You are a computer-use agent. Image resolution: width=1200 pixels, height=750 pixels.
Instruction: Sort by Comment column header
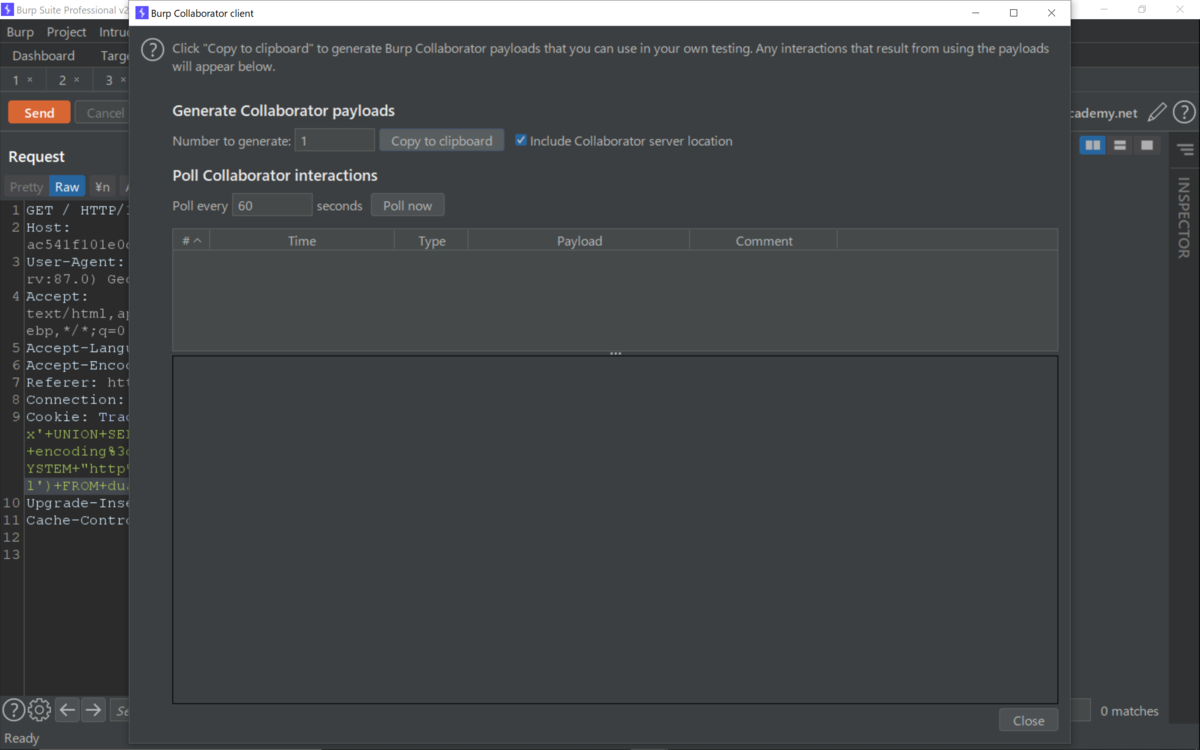tap(764, 241)
